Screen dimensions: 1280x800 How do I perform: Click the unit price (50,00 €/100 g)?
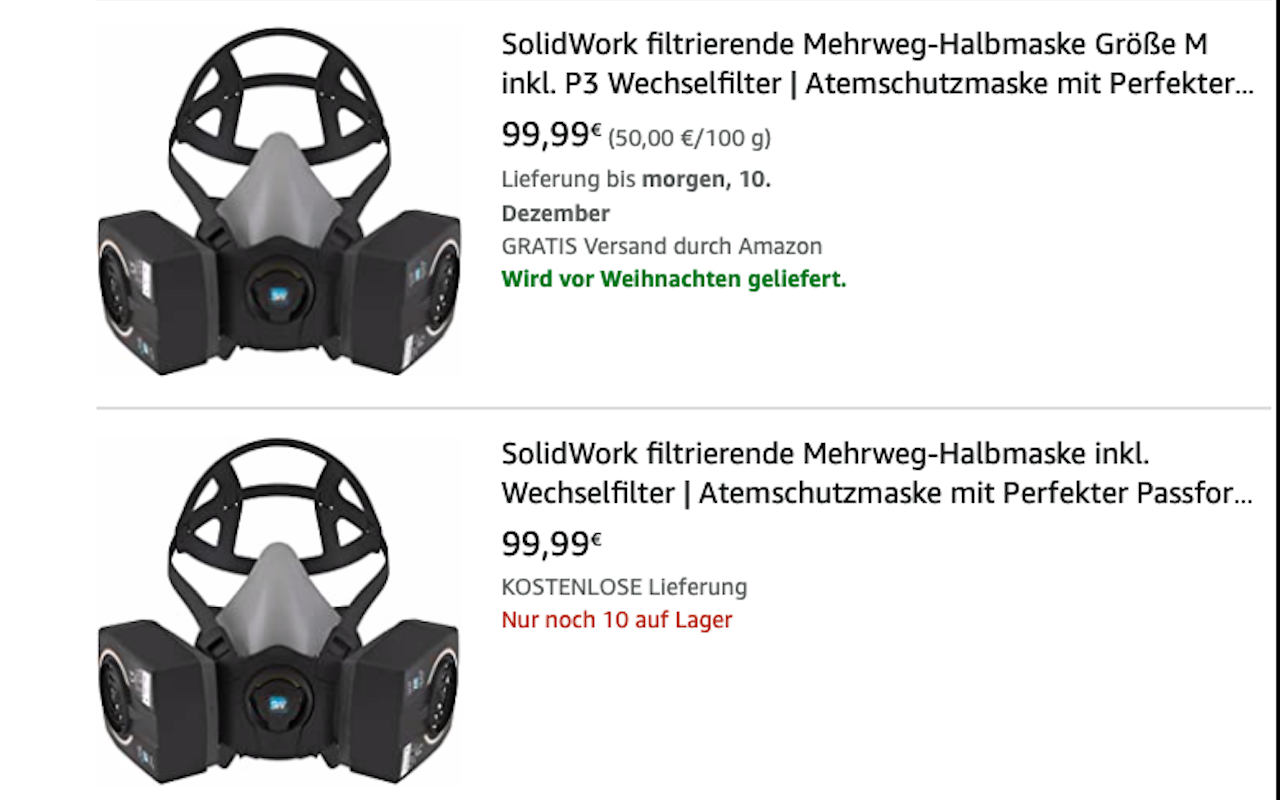click(690, 138)
